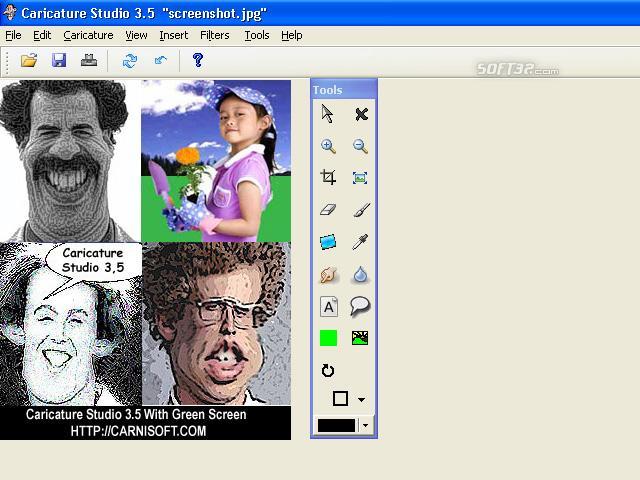Click the girl with flower photo
This screenshot has width=640, height=480.
coord(216,161)
